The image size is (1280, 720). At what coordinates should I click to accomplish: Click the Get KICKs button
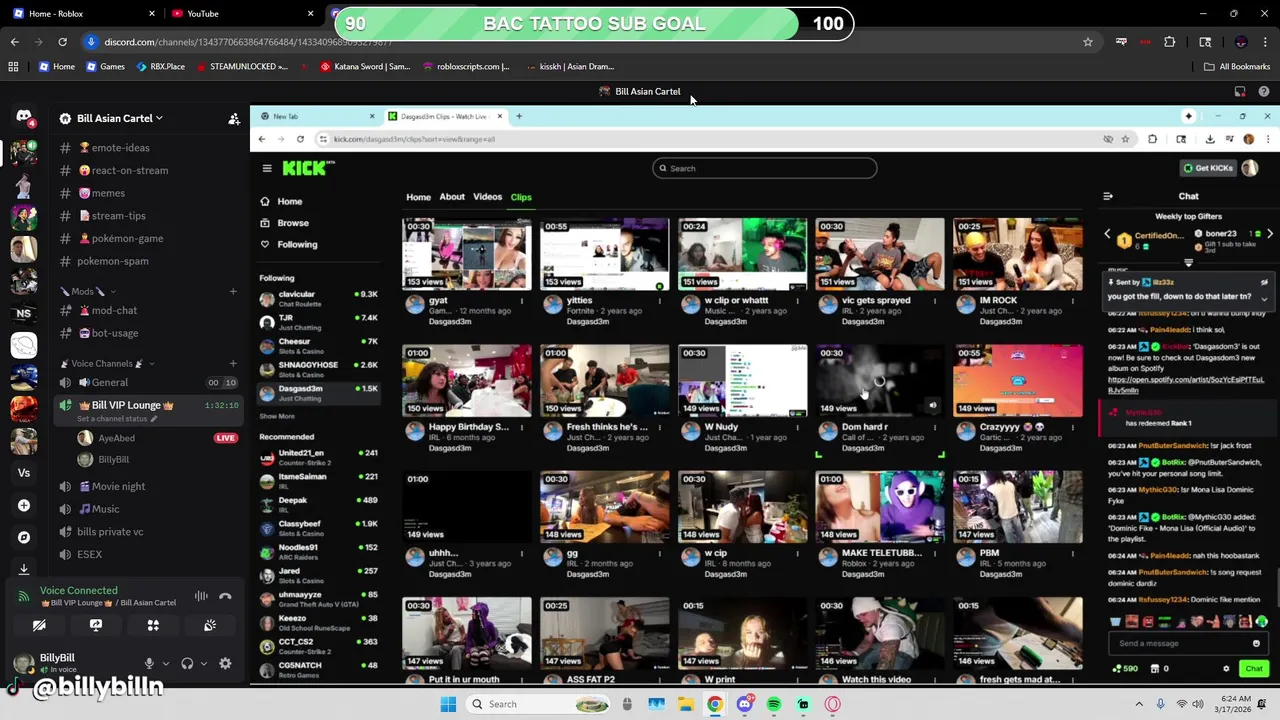[1208, 168]
